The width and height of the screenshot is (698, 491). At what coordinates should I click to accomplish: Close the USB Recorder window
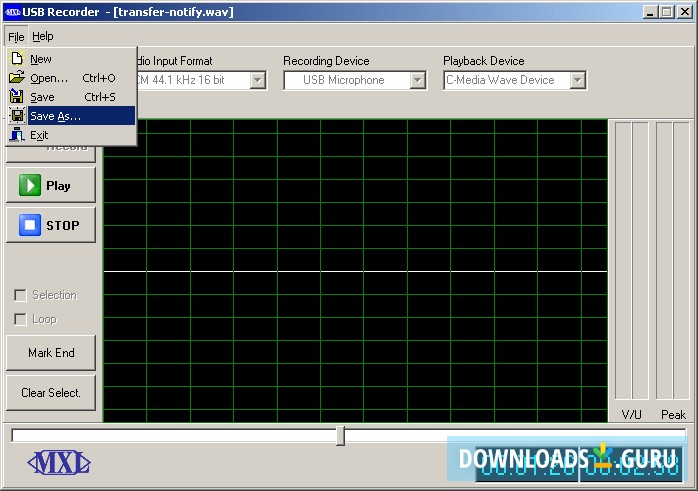(x=685, y=12)
